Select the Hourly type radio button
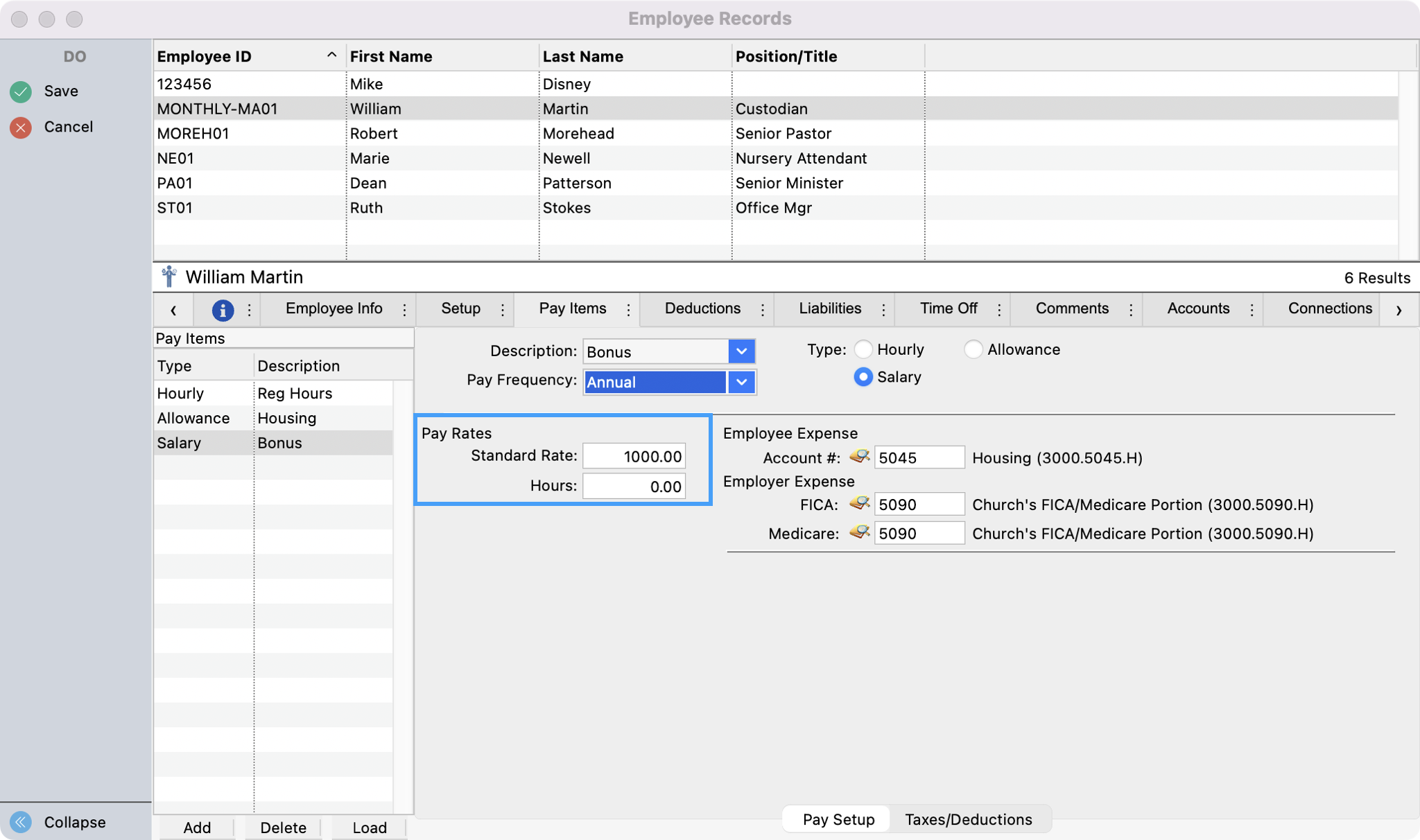Viewport: 1420px width, 840px height. point(863,349)
